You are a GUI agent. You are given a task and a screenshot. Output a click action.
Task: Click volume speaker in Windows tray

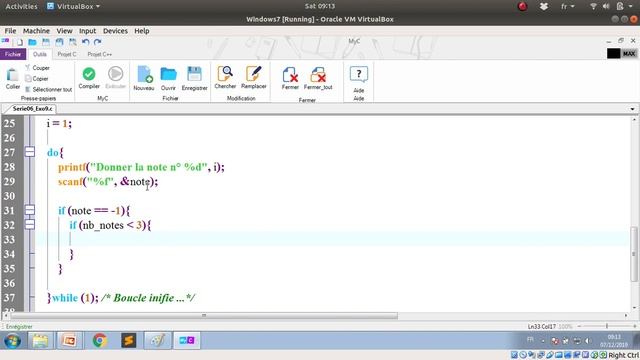coord(588,340)
